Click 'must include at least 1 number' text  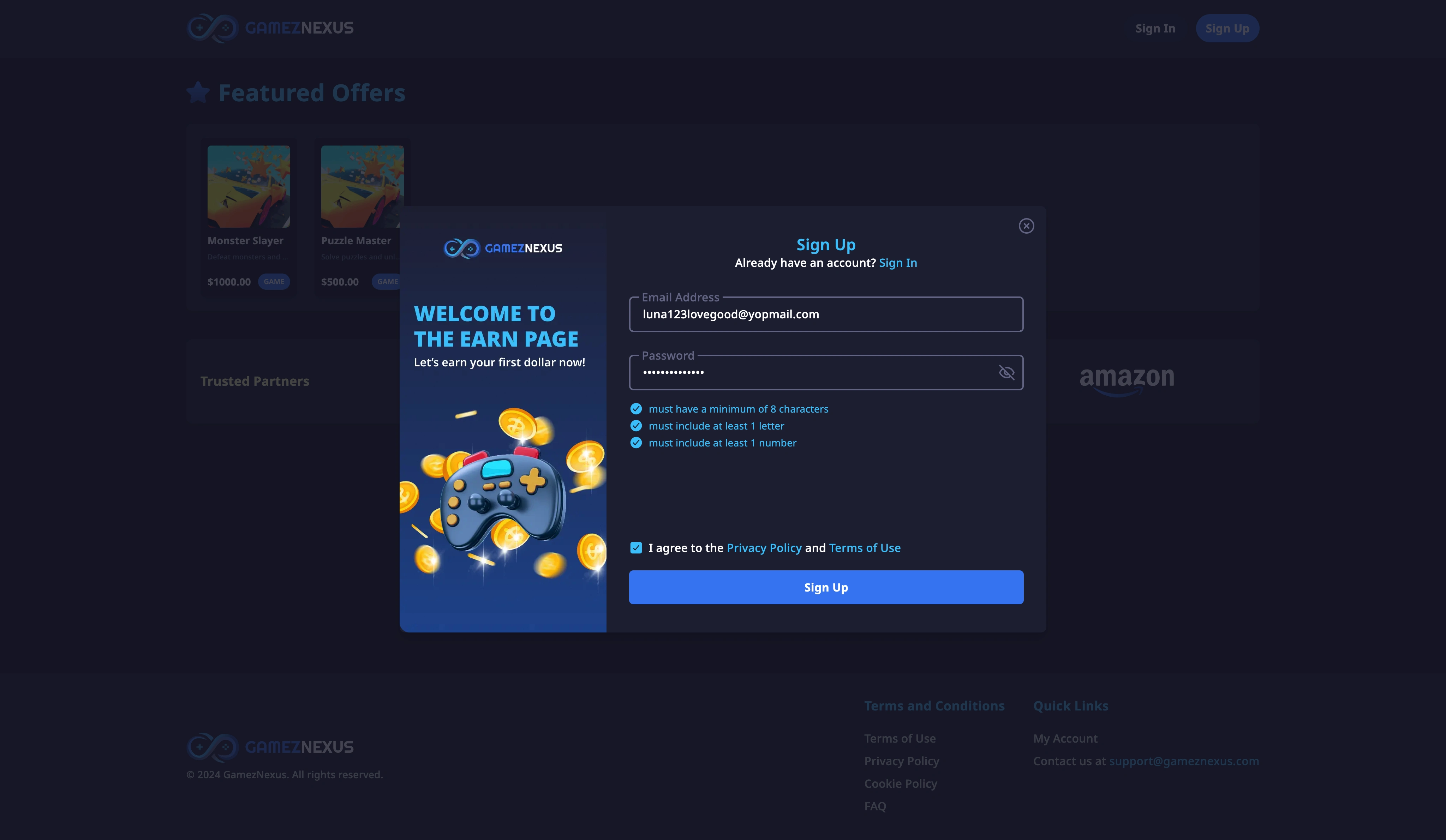[722, 443]
